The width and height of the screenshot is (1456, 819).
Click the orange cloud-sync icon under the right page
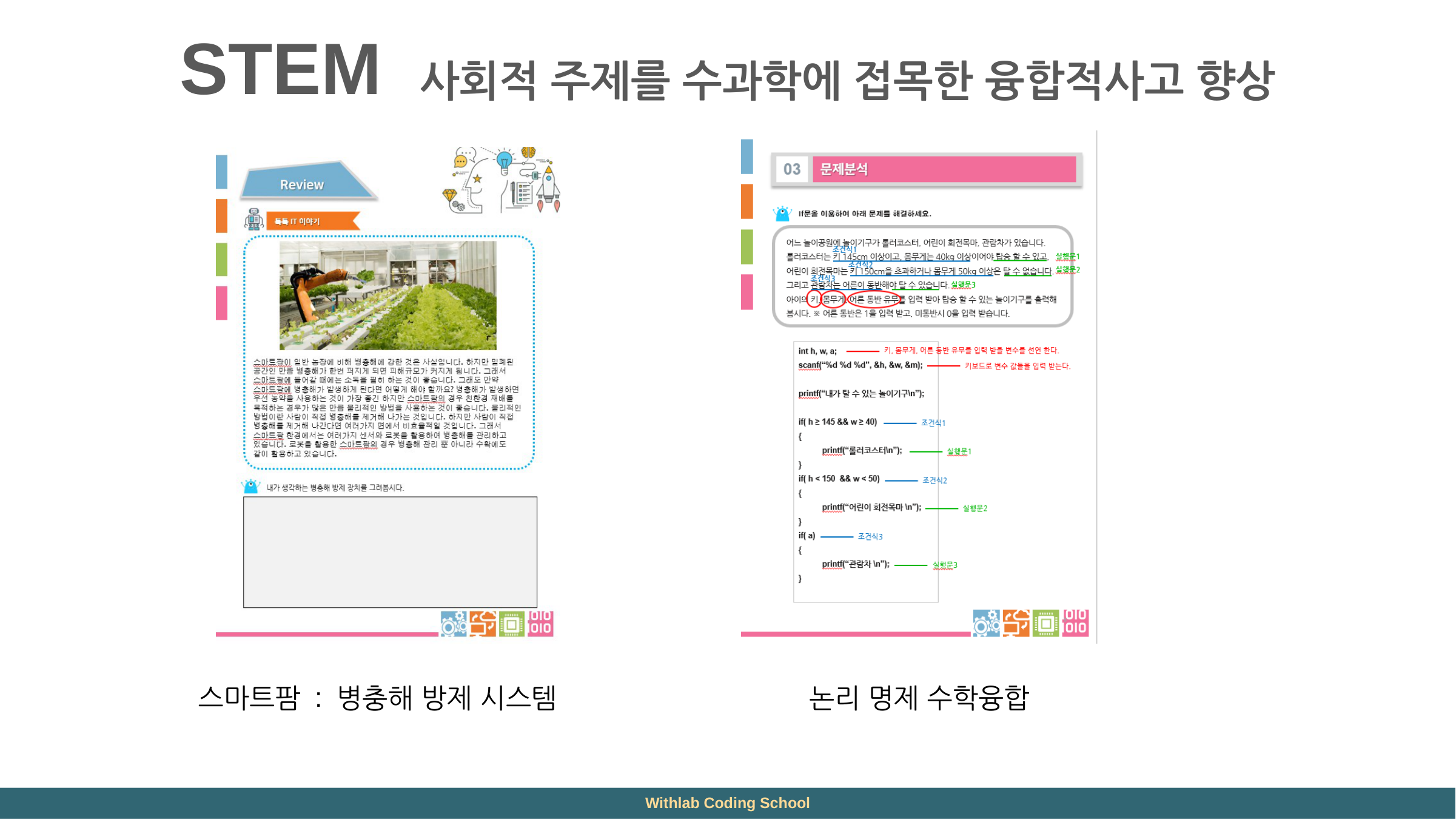coord(1016,623)
